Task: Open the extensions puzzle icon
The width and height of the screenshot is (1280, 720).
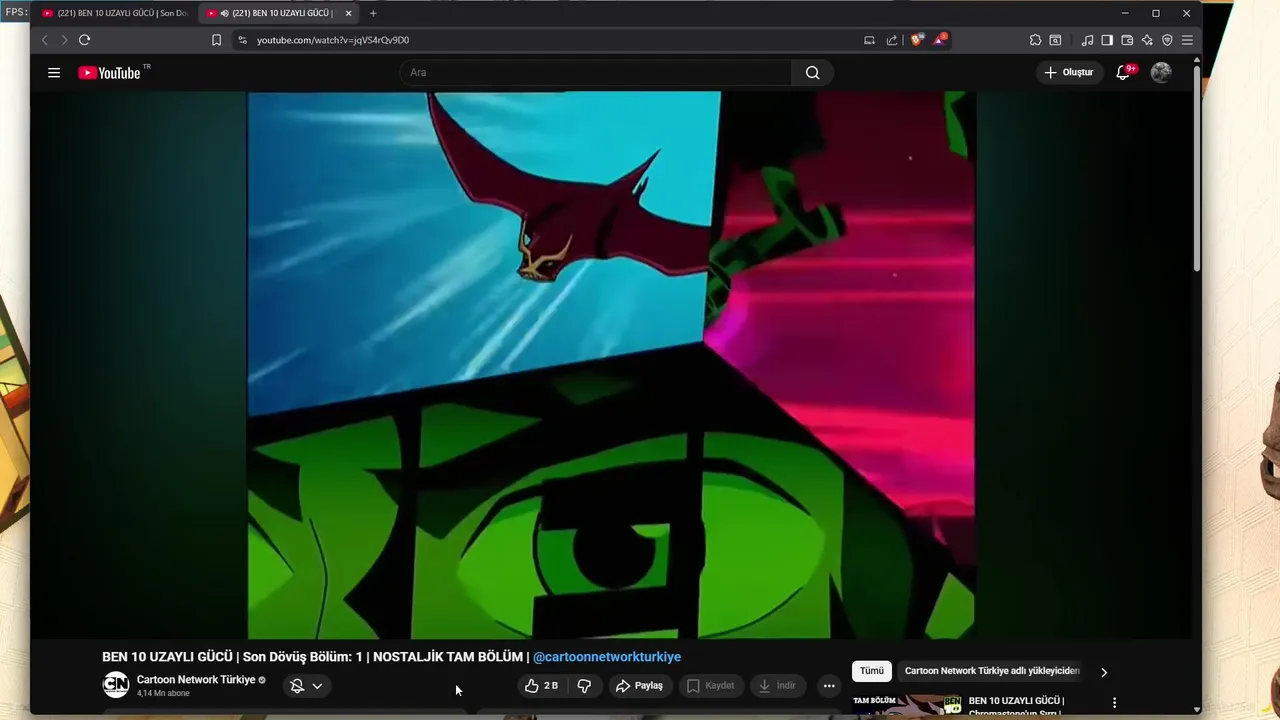Action: [1035, 40]
